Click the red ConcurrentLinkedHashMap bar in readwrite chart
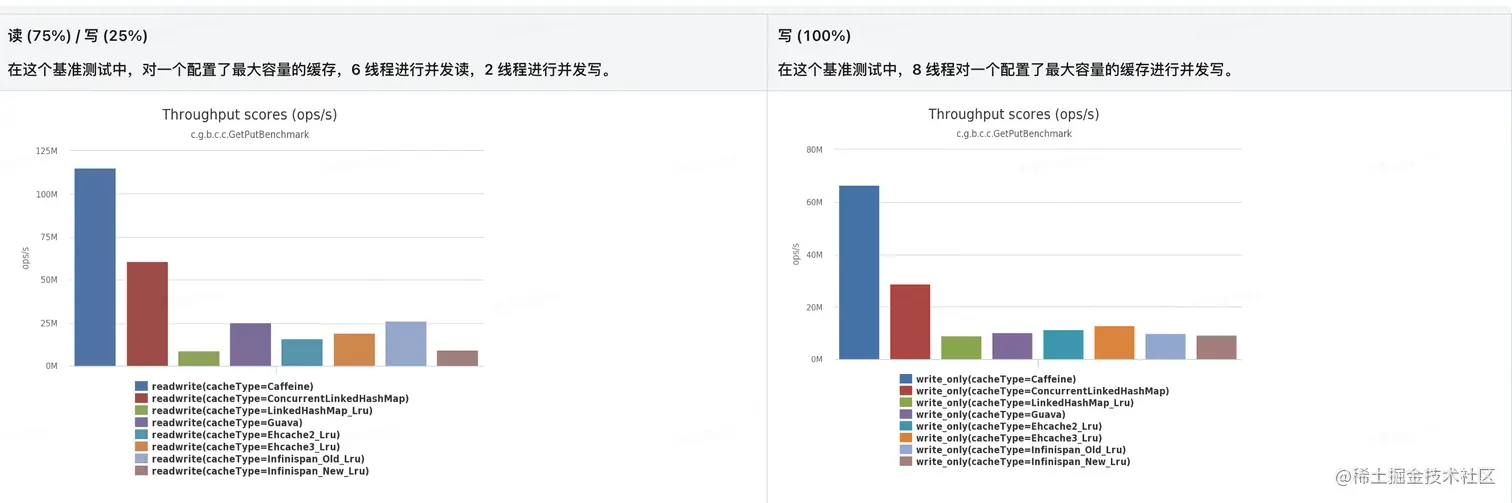Viewport: 1512px width, 503px height. pos(147,314)
